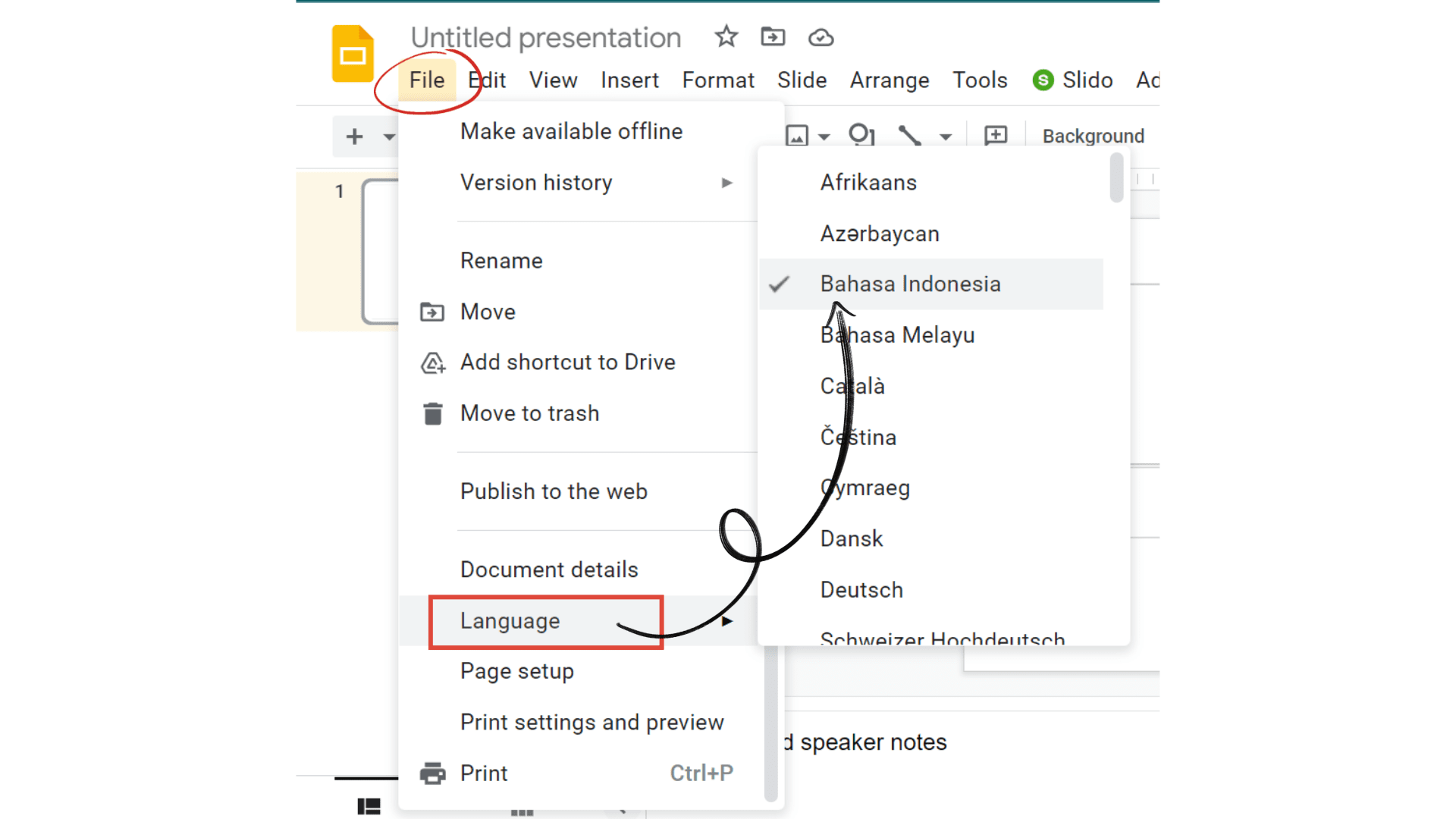1456x819 pixels.
Task: Open the Slido add-on
Action: pyautogui.click(x=1072, y=80)
